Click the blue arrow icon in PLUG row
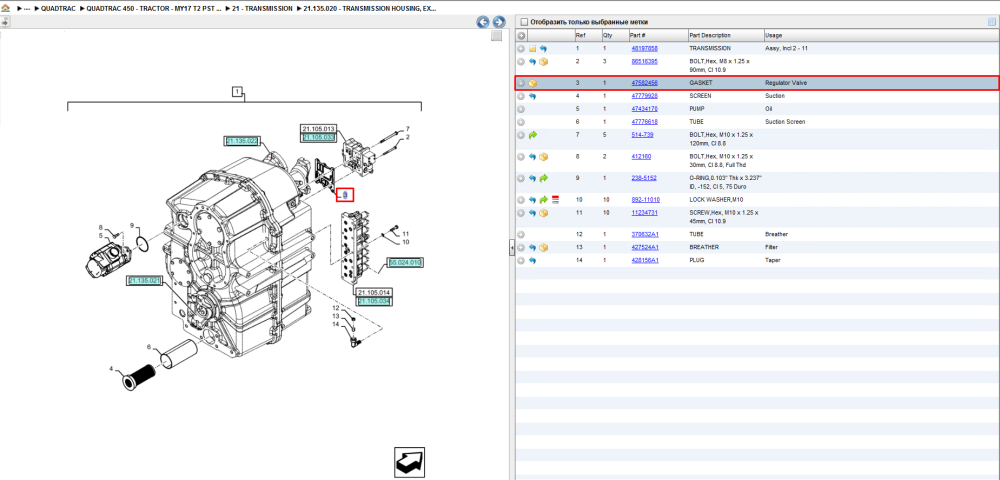1000x480 pixels. pos(533,261)
